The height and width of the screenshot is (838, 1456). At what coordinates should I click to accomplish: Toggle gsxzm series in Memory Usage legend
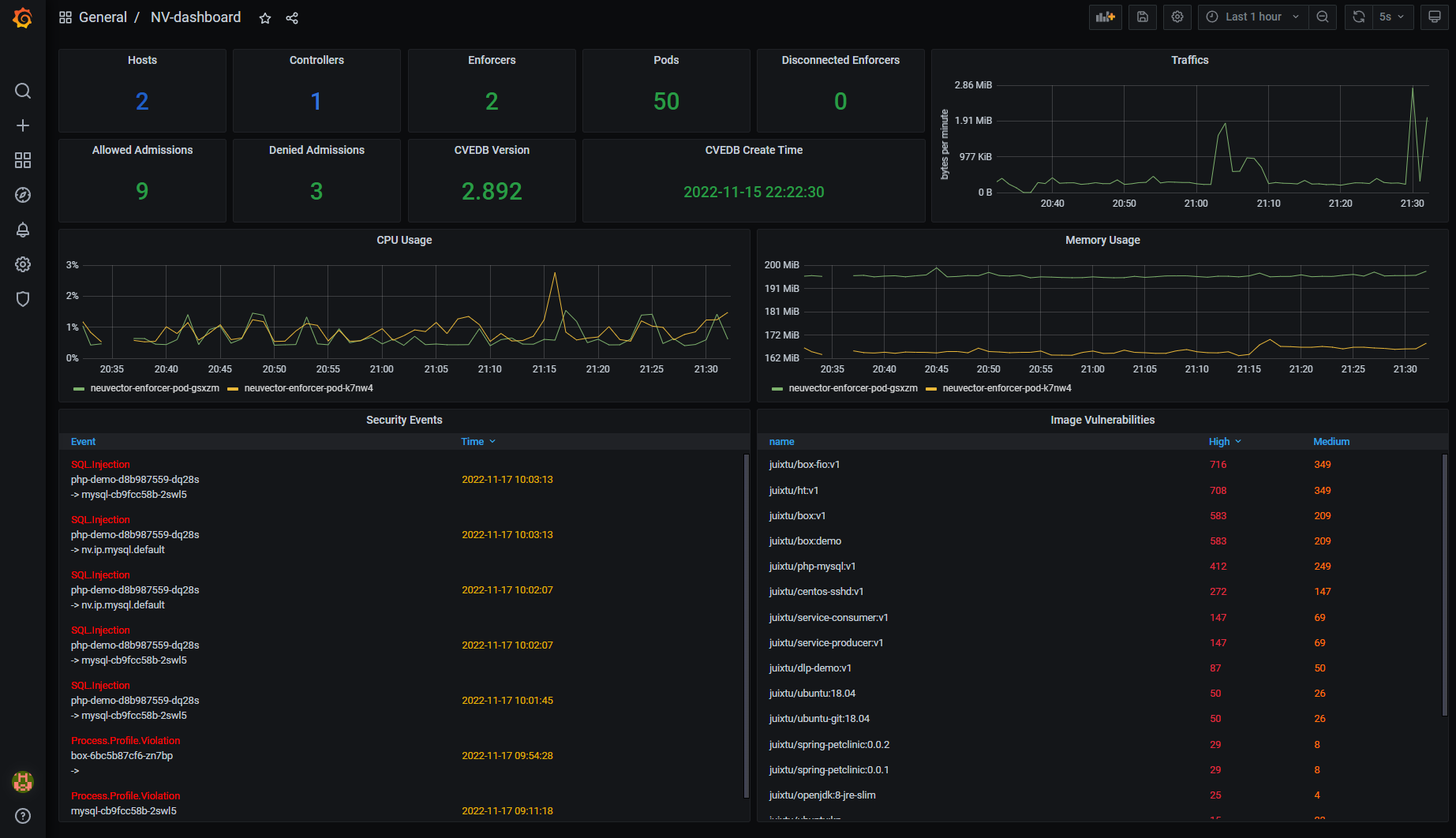click(853, 388)
